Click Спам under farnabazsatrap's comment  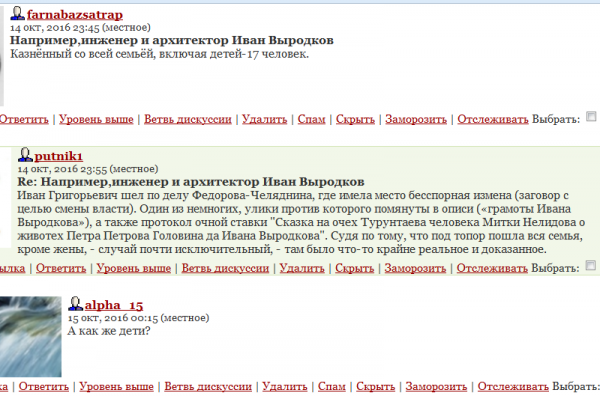coord(311,119)
